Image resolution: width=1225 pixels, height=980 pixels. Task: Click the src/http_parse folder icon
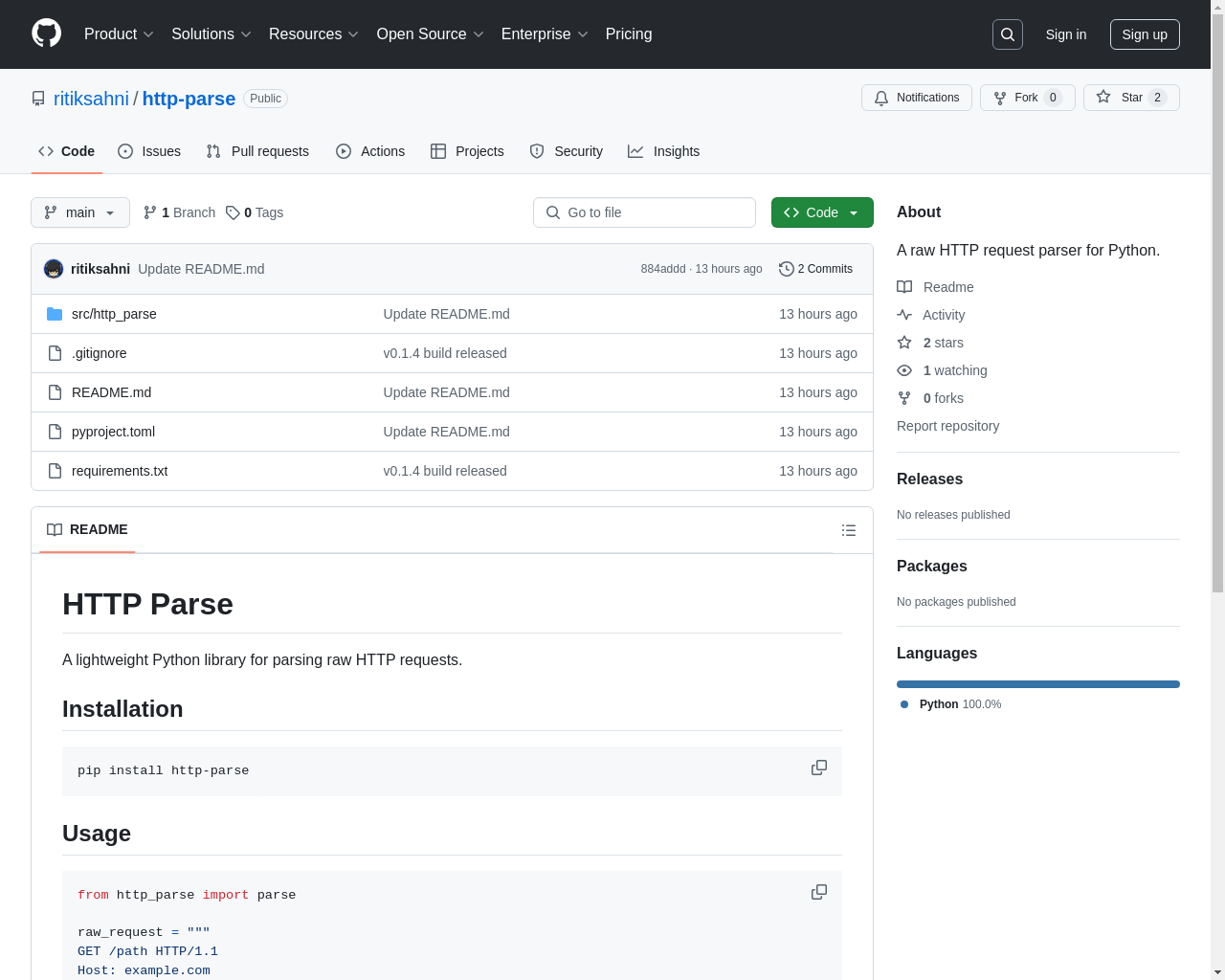(x=55, y=314)
